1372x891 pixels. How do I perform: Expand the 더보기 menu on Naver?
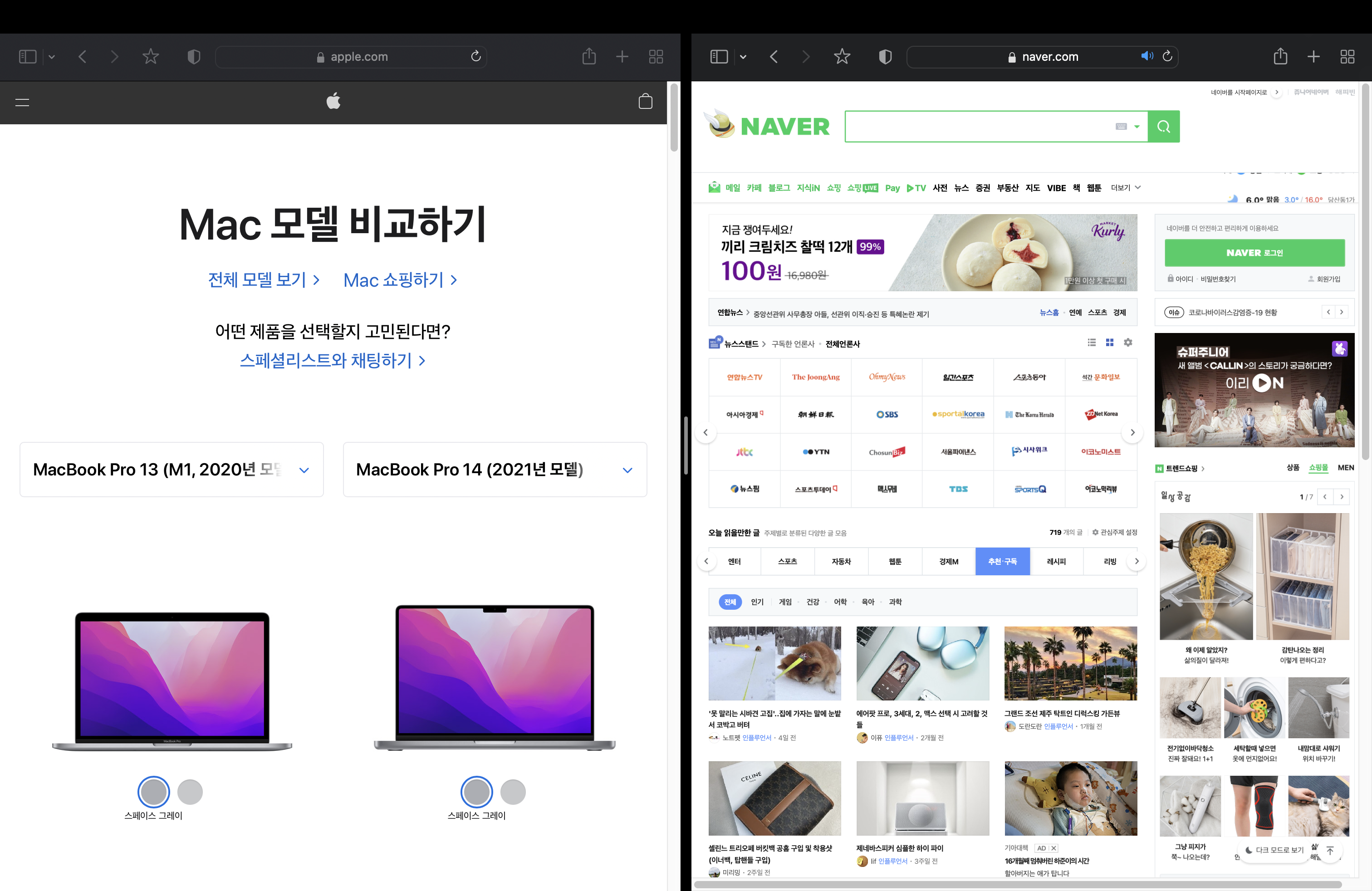(1125, 188)
